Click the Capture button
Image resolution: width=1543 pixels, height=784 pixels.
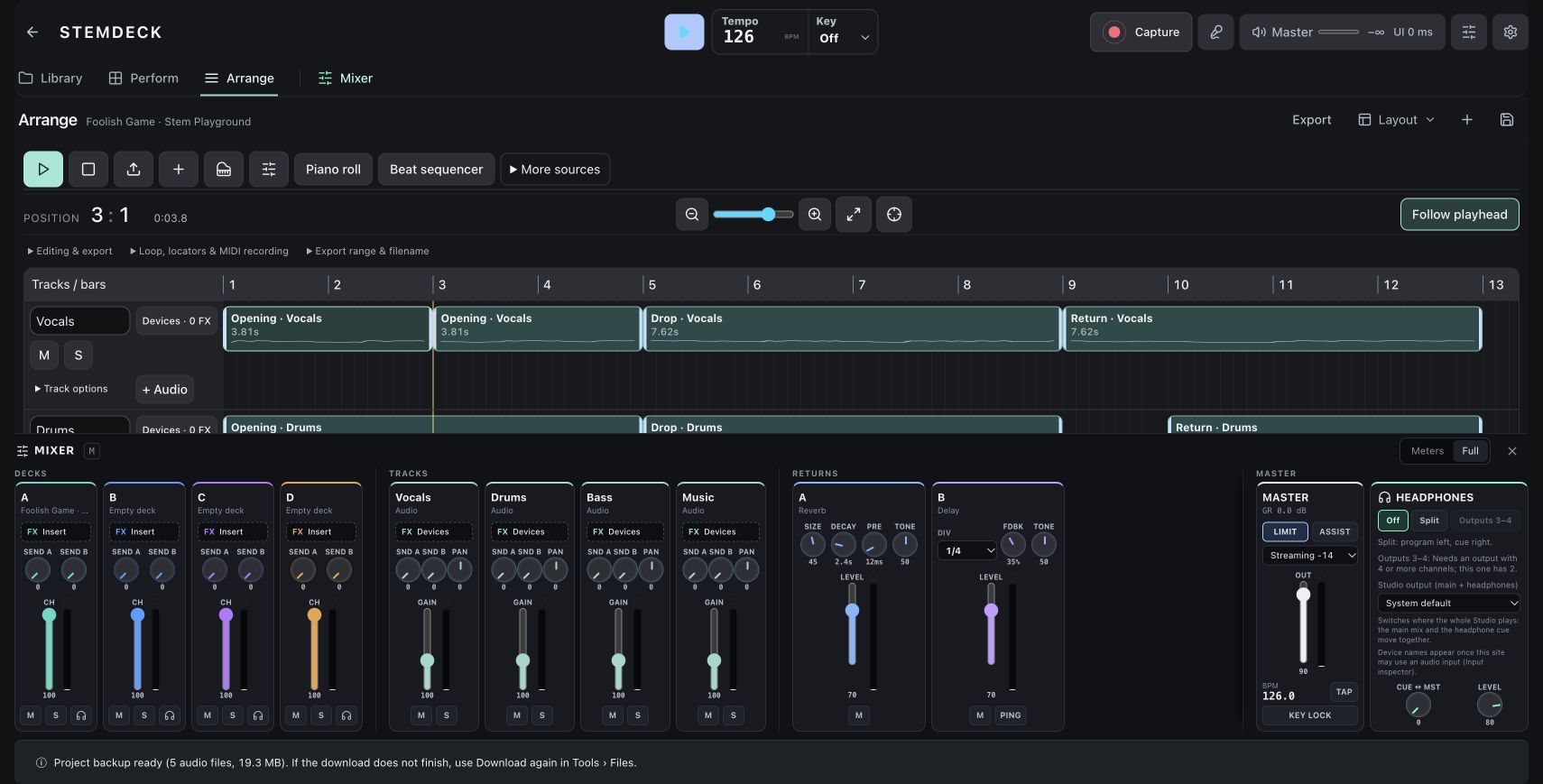(1141, 32)
